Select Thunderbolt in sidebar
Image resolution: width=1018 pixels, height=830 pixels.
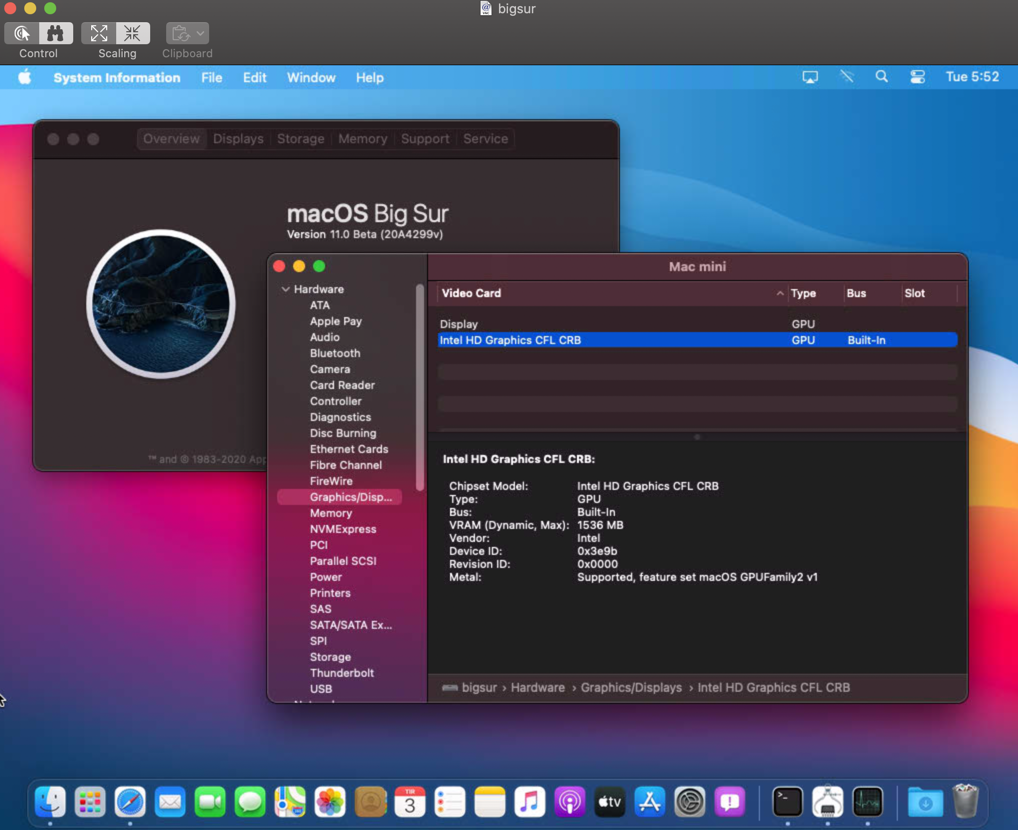341,673
